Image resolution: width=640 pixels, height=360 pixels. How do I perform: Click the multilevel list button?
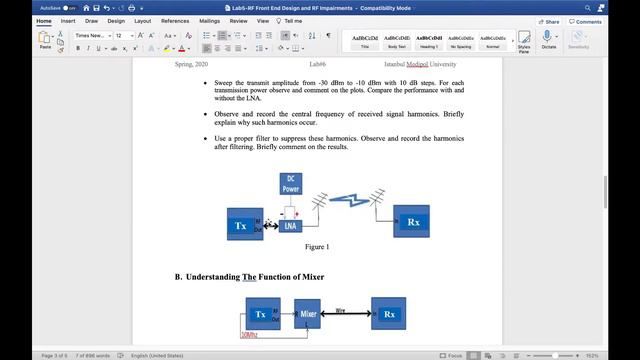pos(238,36)
